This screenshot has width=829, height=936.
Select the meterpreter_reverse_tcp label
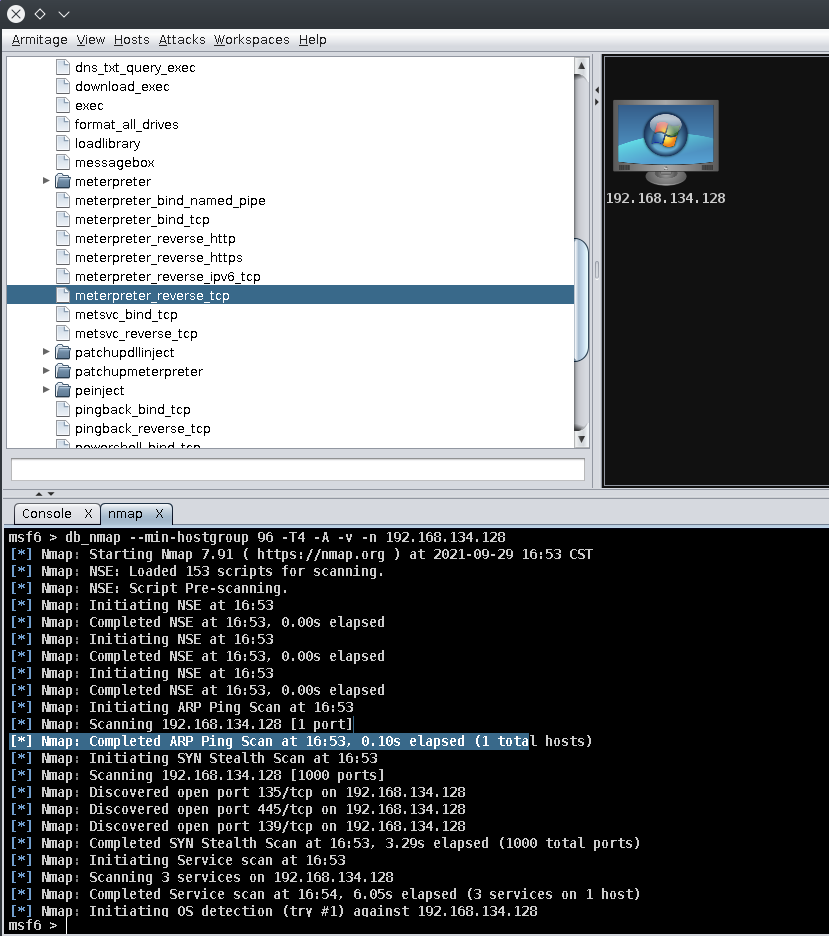coord(152,295)
